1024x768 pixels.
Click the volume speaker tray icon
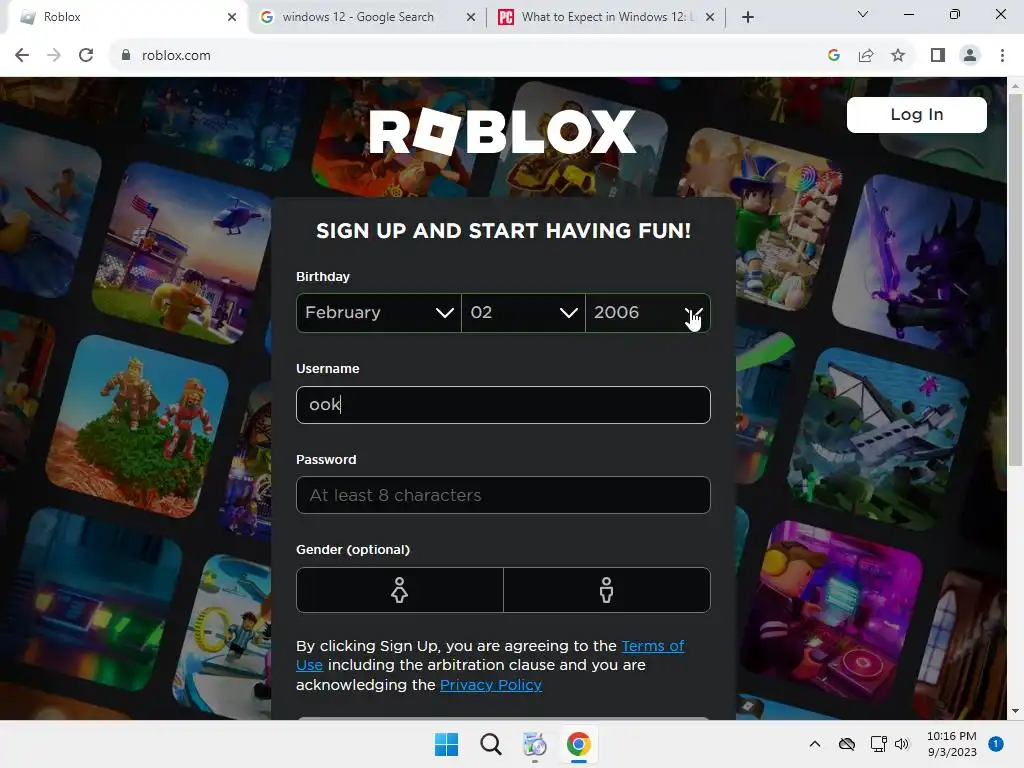(902, 744)
